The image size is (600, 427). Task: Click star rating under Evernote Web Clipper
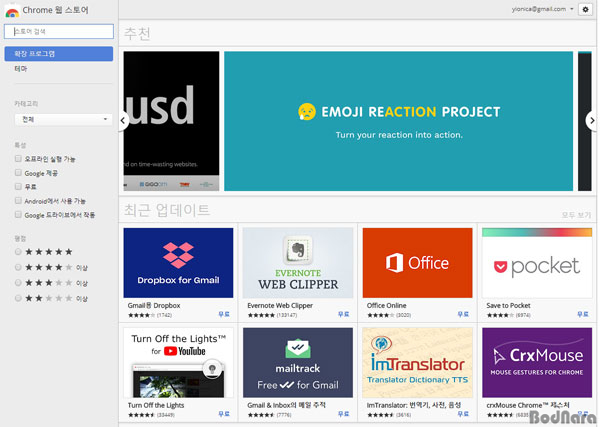[x=261, y=315]
